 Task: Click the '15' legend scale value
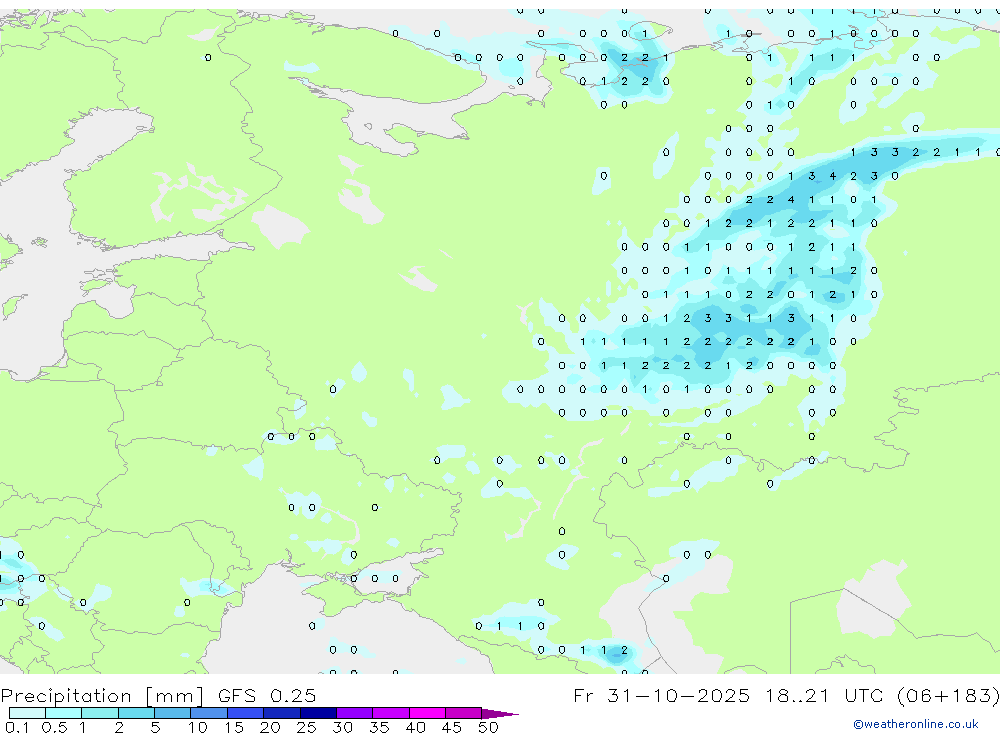pos(233,727)
